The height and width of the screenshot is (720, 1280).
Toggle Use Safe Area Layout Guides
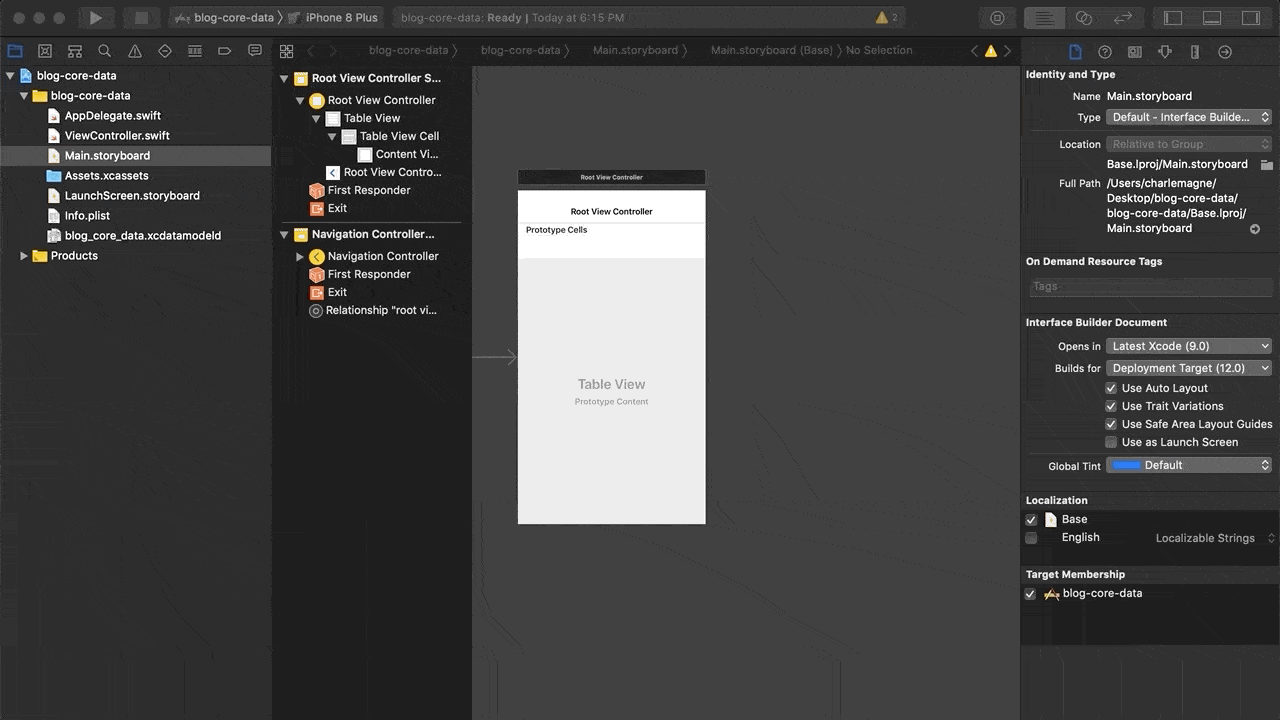click(x=1111, y=424)
